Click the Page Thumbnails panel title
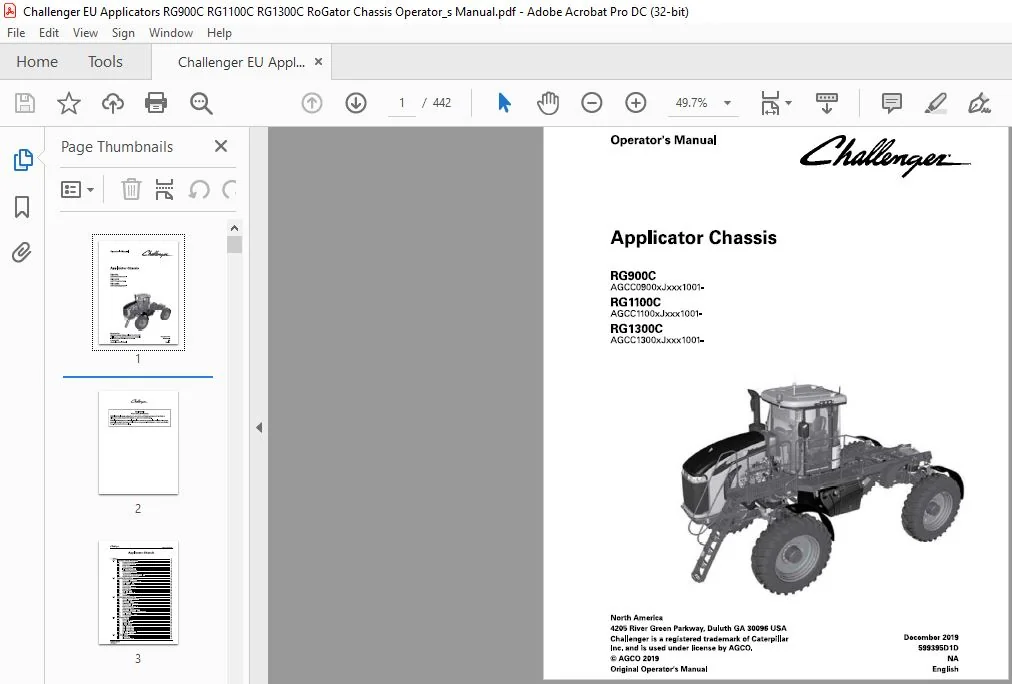 [x=117, y=147]
